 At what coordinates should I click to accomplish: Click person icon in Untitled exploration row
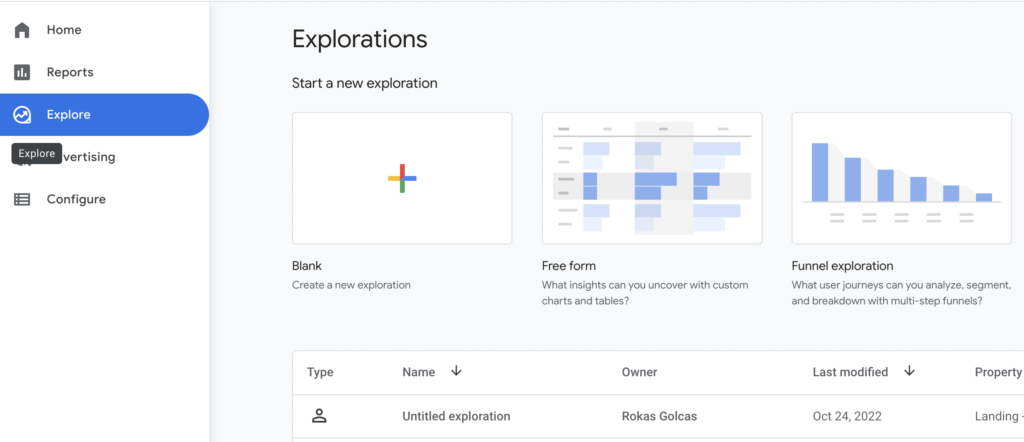319,416
